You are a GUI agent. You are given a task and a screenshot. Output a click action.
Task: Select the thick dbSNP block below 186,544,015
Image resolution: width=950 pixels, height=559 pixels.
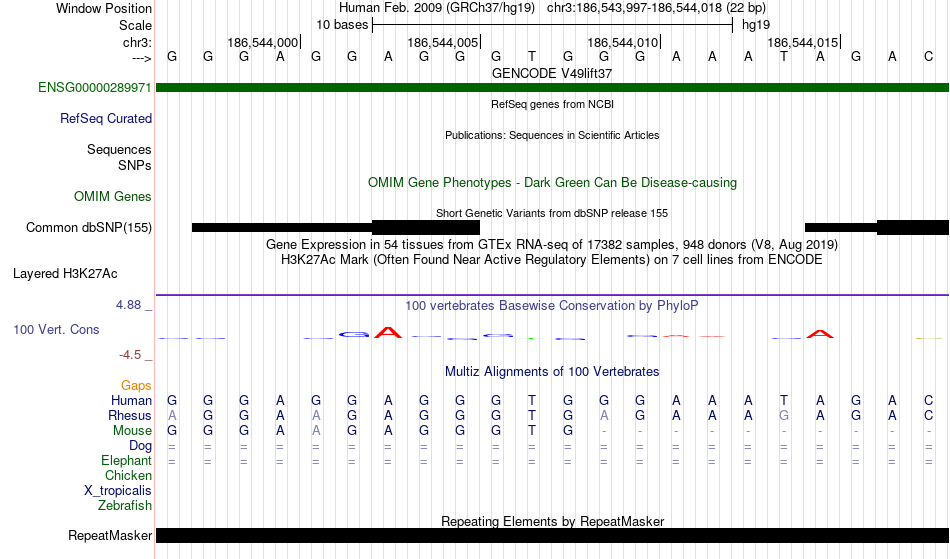912,228
